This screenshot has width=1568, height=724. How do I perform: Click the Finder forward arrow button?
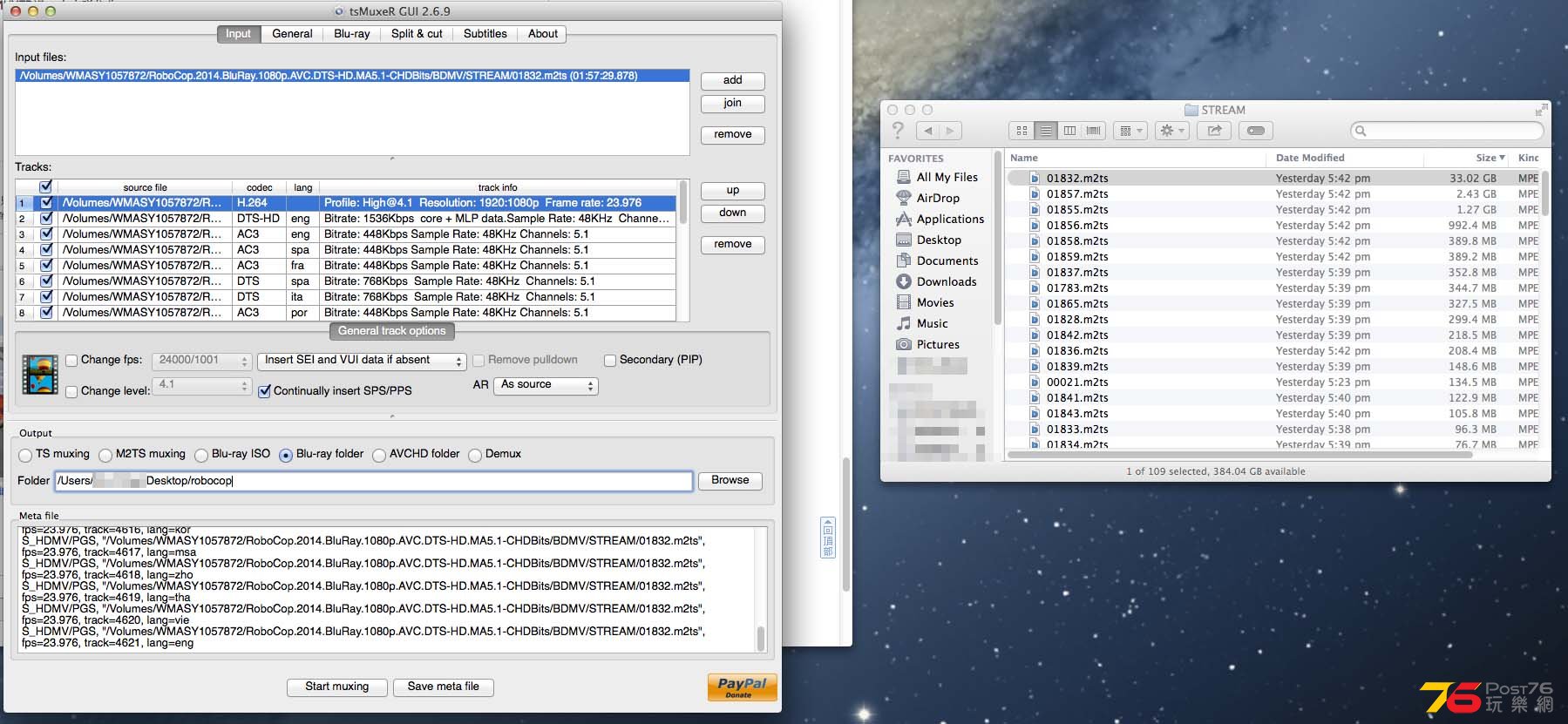(950, 131)
